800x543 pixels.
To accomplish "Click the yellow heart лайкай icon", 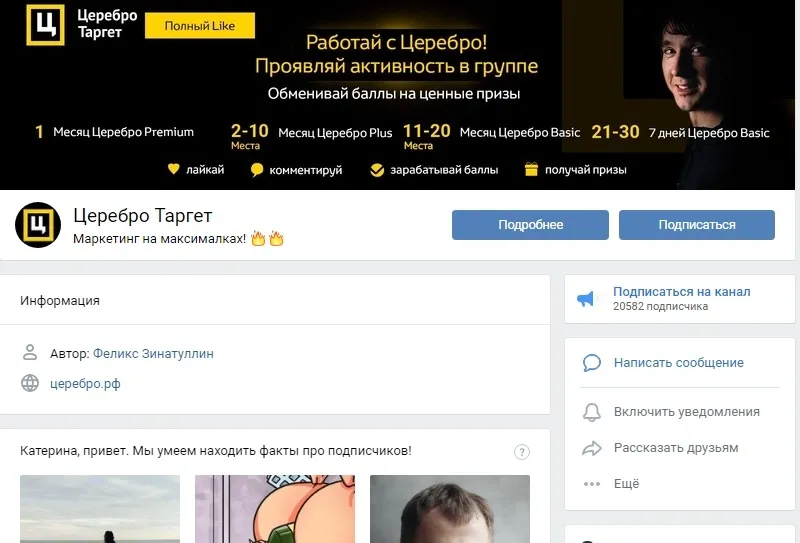I will pyautogui.click(x=174, y=169).
